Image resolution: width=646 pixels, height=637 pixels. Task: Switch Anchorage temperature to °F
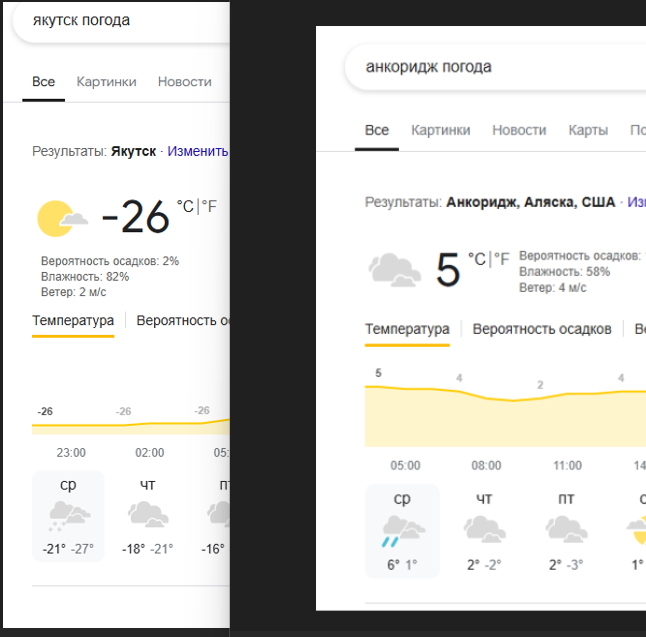click(501, 259)
